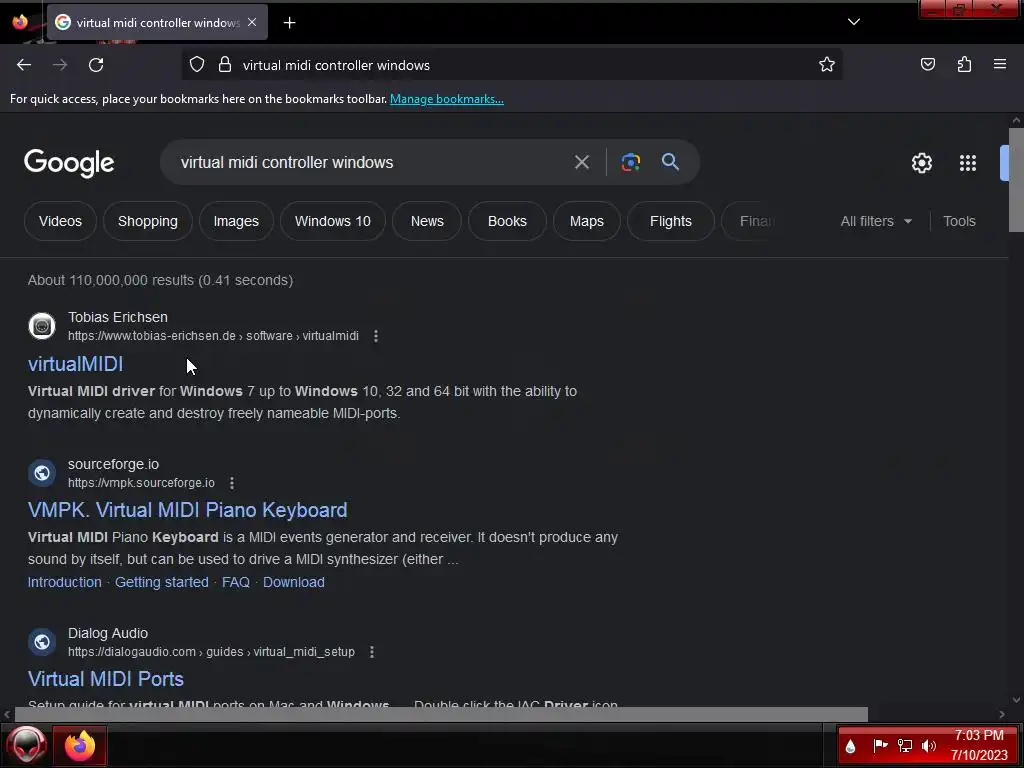Click the scroll right arrow of horizontal scrollbar
Screen dimensions: 1024x768
click(1002, 714)
